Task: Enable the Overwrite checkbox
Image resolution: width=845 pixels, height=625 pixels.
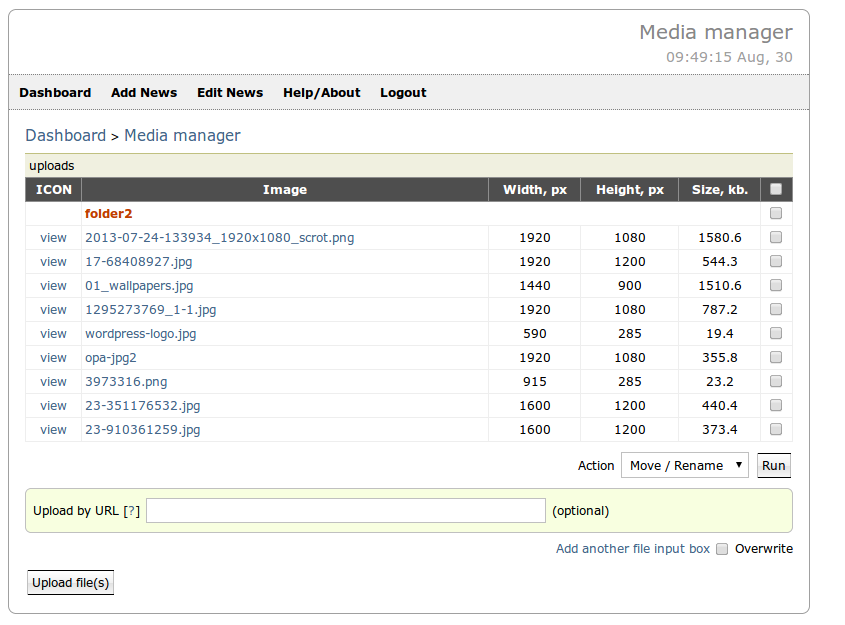Action: tap(722, 549)
